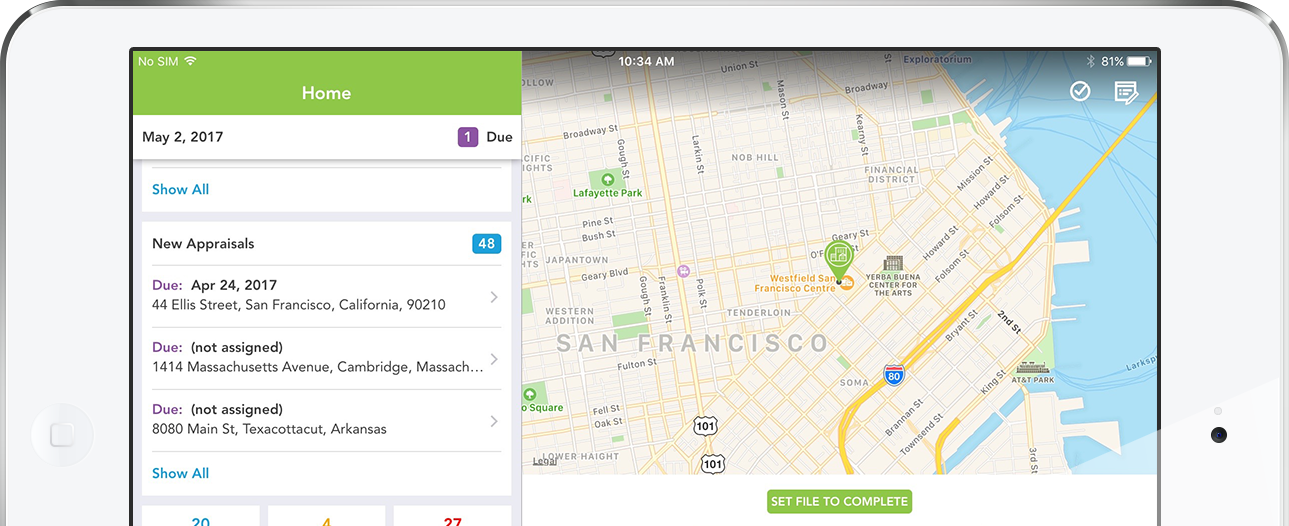This screenshot has width=1289, height=526.
Task: Click the Home title bar
Action: [x=326, y=93]
